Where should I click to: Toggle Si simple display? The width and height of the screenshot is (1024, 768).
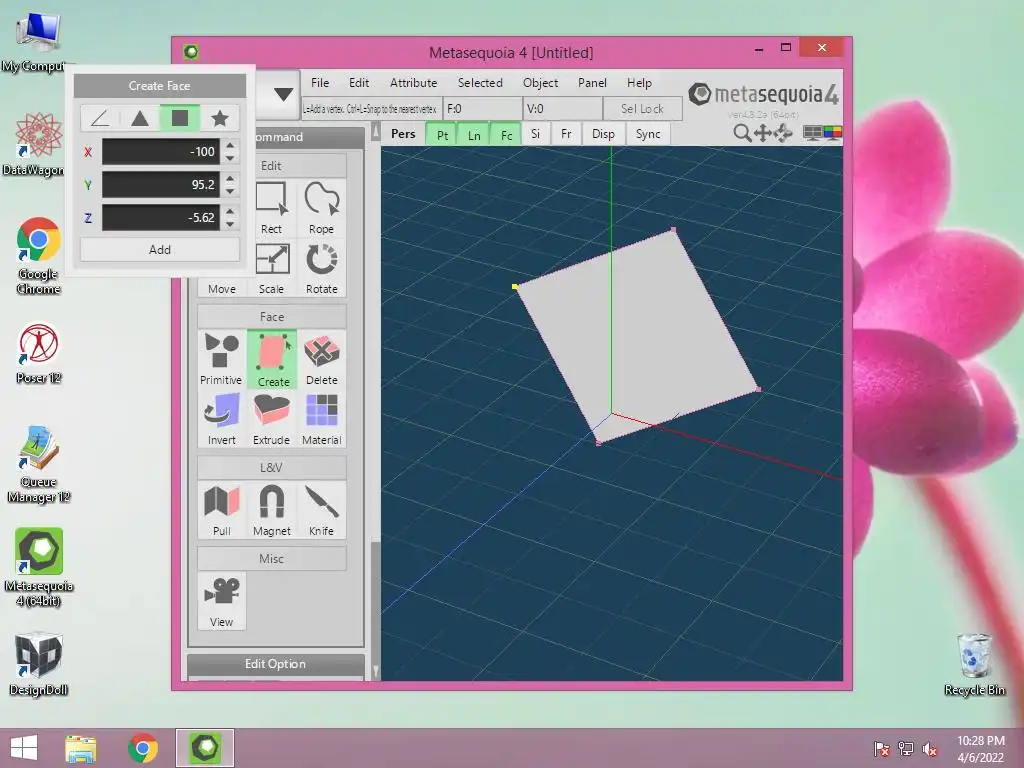tap(536, 134)
